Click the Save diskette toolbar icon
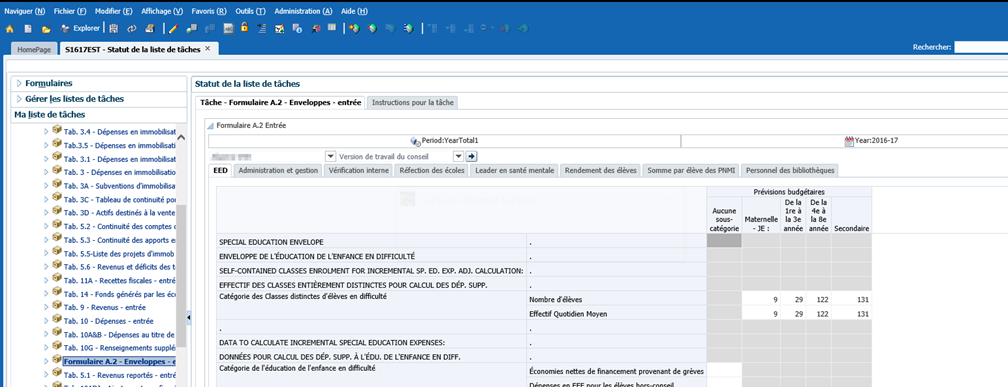Viewport: 1008px width, 387px height. pyautogui.click(x=114, y=29)
